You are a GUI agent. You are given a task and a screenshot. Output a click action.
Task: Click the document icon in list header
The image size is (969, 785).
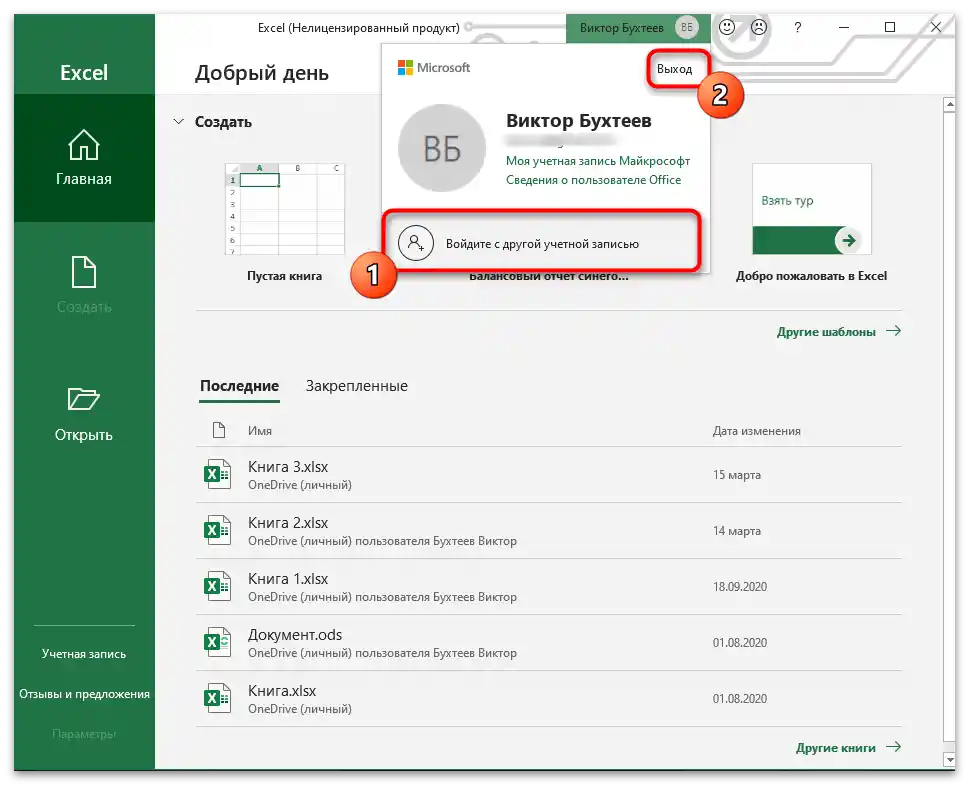[219, 430]
